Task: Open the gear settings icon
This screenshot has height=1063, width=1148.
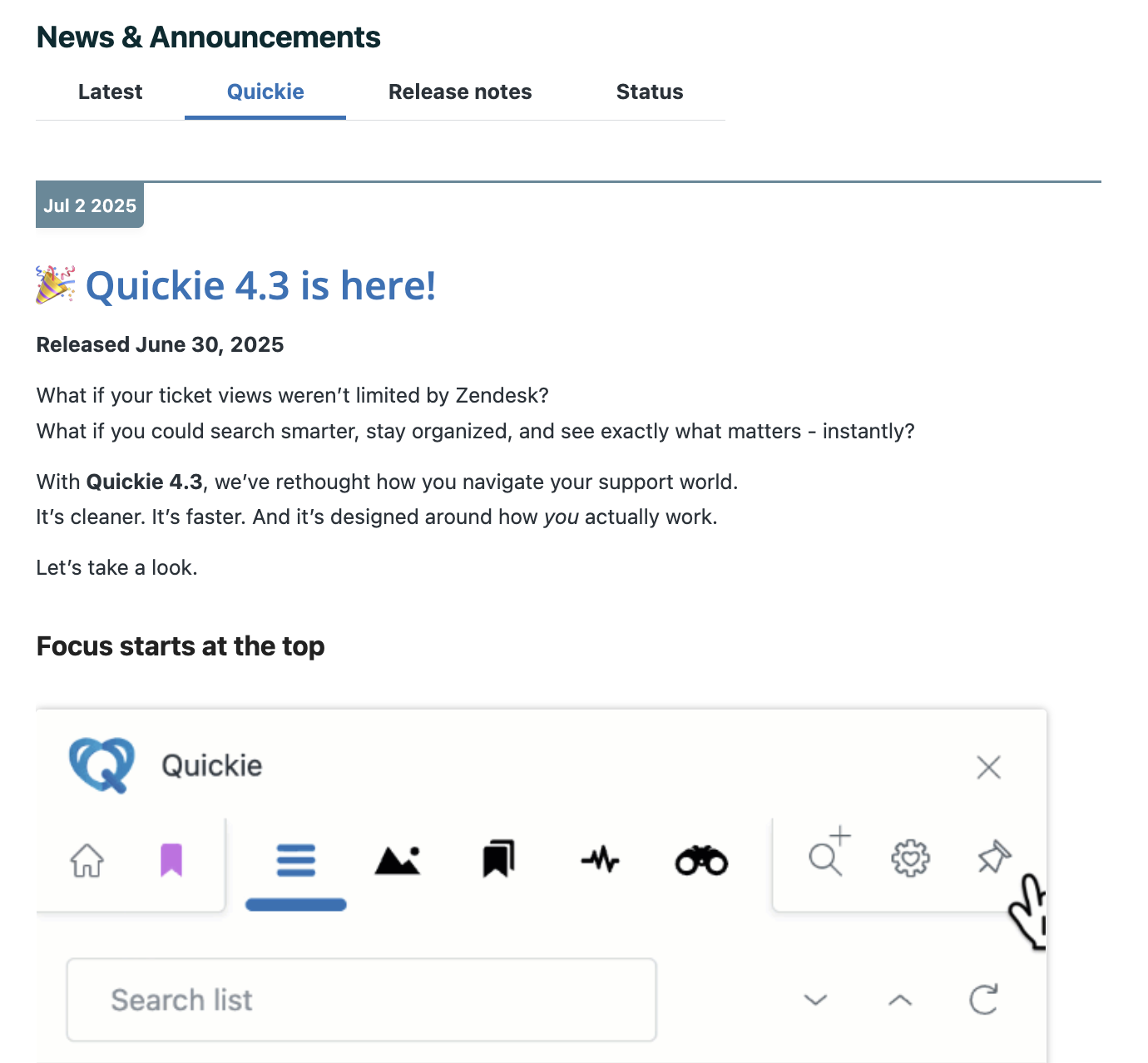Action: [911, 859]
